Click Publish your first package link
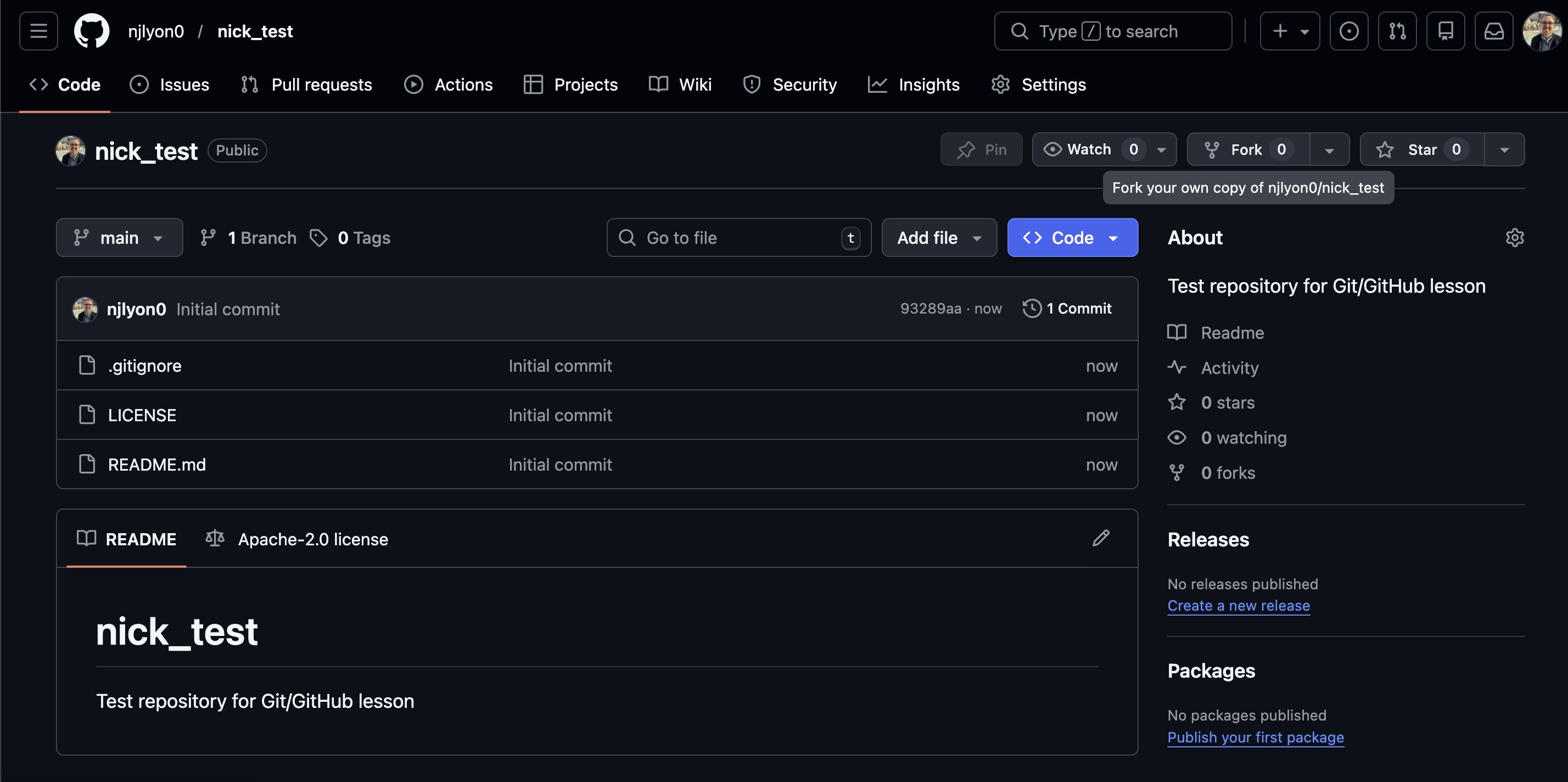The width and height of the screenshot is (1568, 782). point(1256,737)
